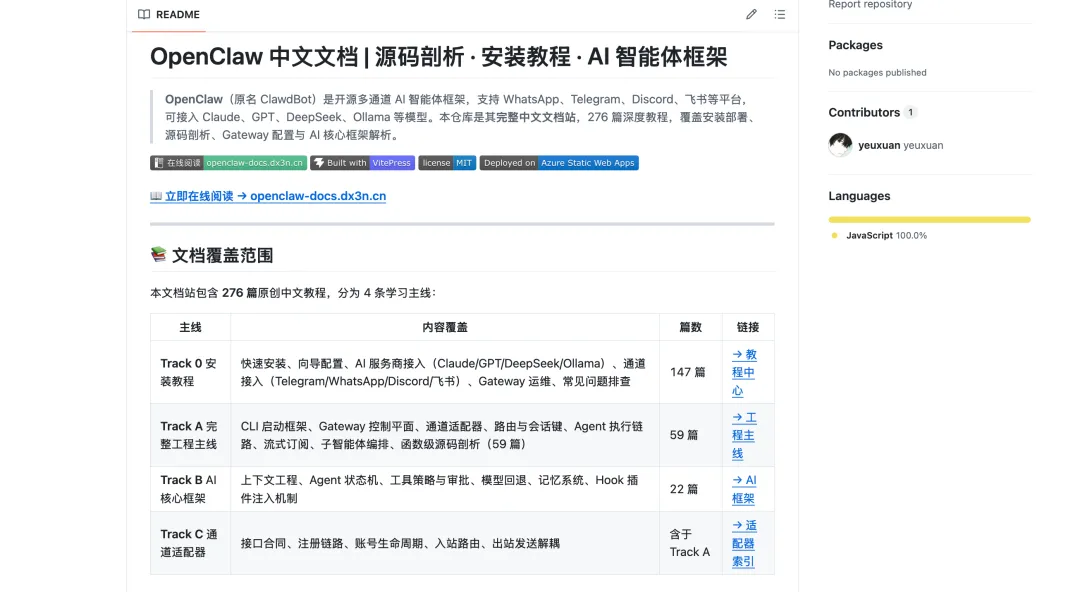The height and width of the screenshot is (592, 1080).
Task: Click the No packages published text
Action: [x=877, y=72]
